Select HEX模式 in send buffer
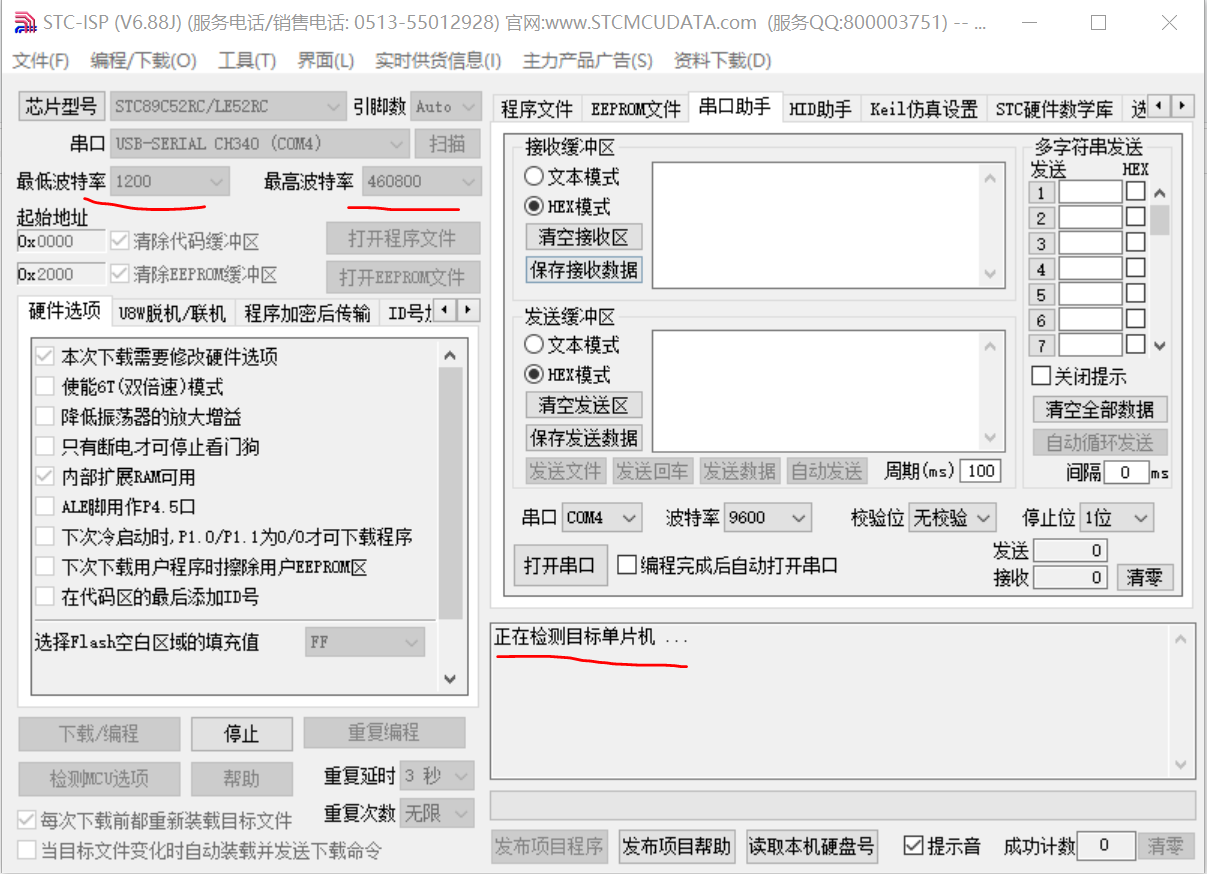Viewport: 1207px width, 874px height. click(x=567, y=375)
